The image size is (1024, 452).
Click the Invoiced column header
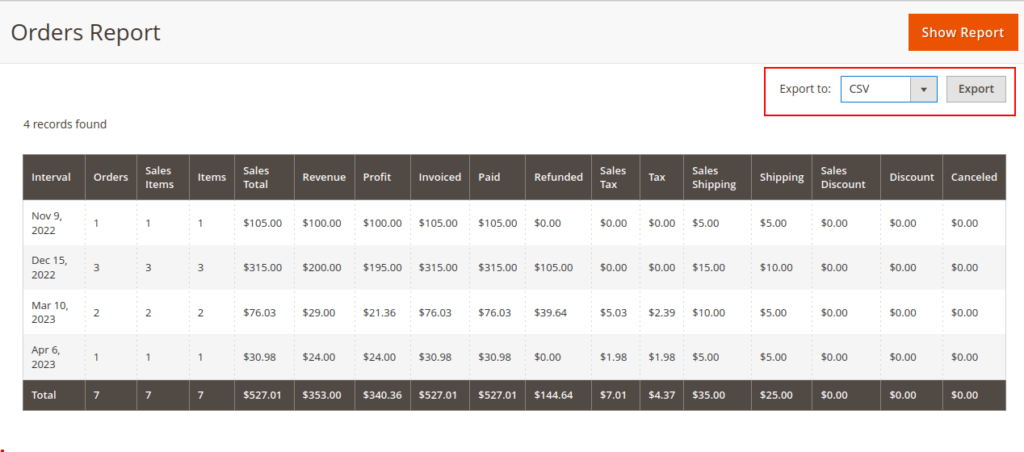440,177
